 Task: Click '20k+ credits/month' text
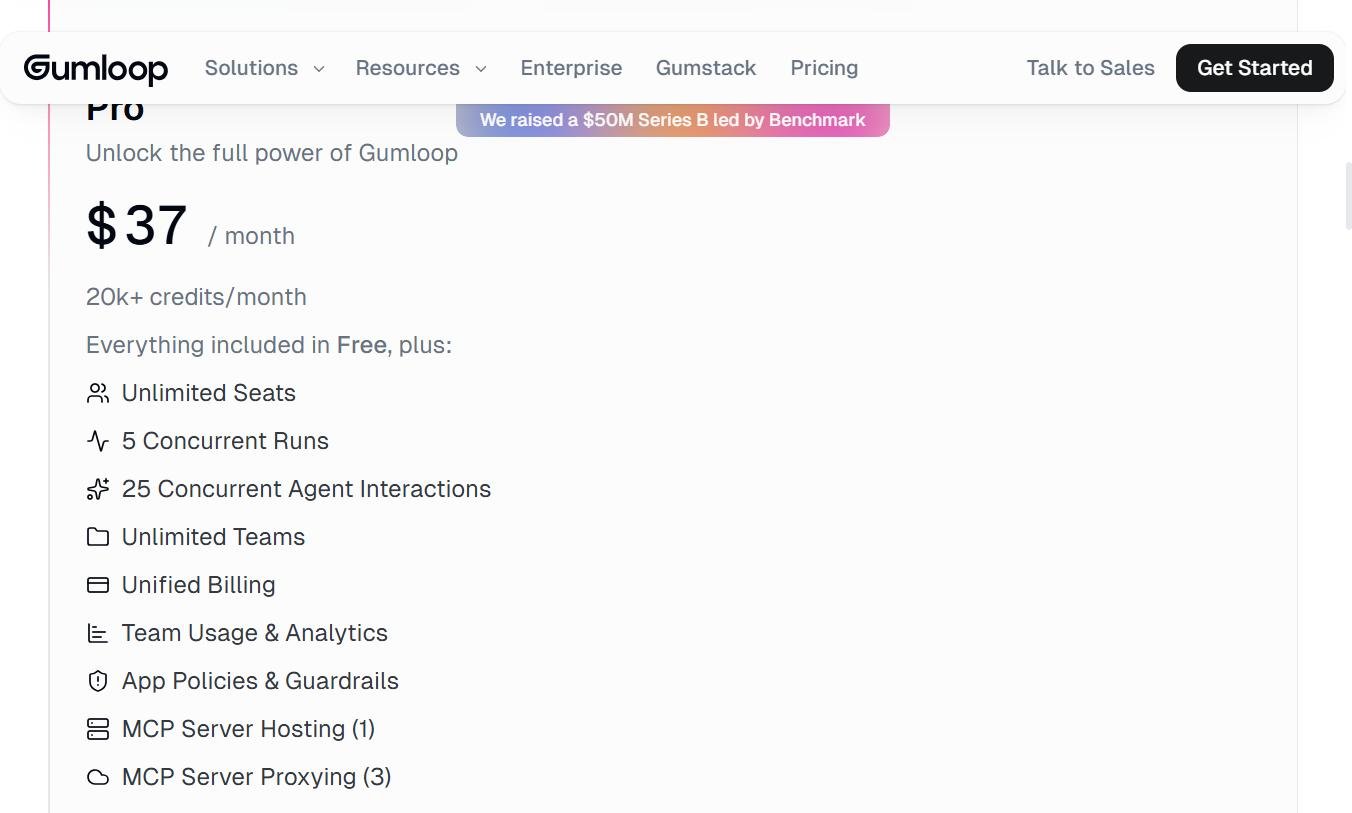[x=196, y=297]
